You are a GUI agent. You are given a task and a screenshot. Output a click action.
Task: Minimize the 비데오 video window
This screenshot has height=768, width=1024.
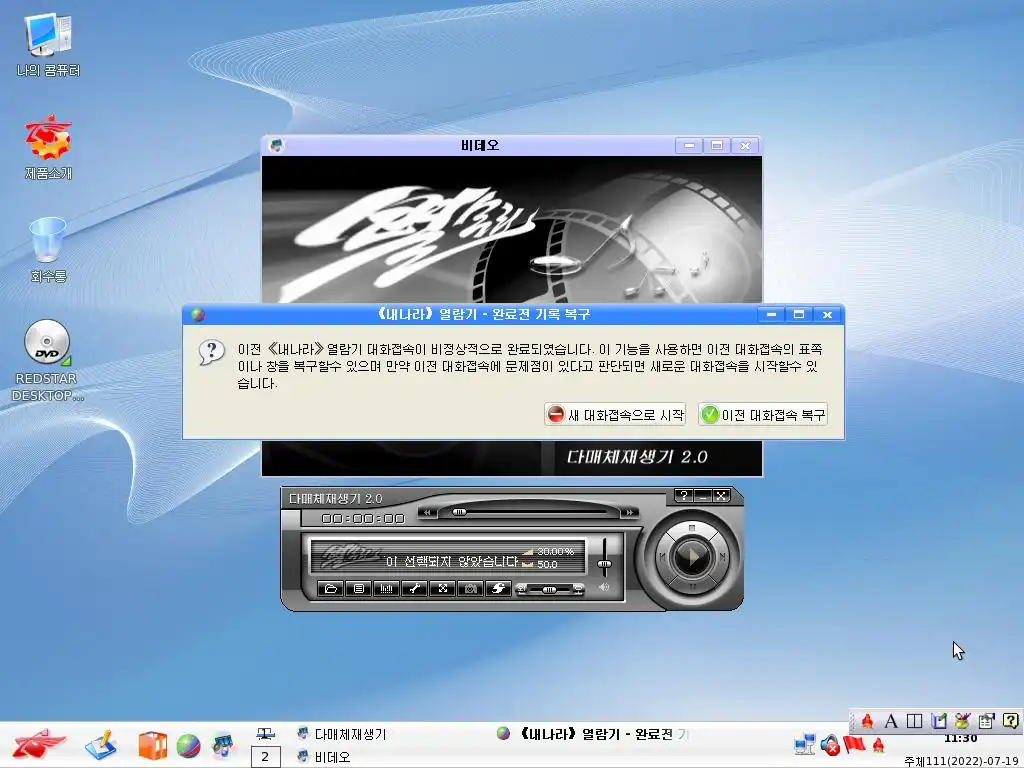coord(689,145)
